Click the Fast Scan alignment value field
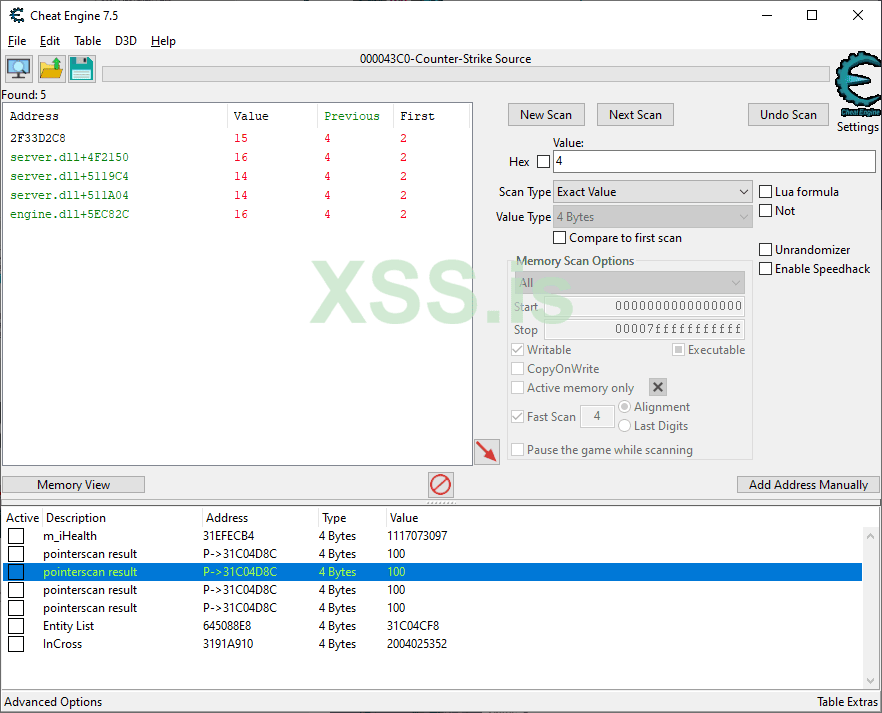Viewport: 882px width, 713px height. tap(597, 417)
